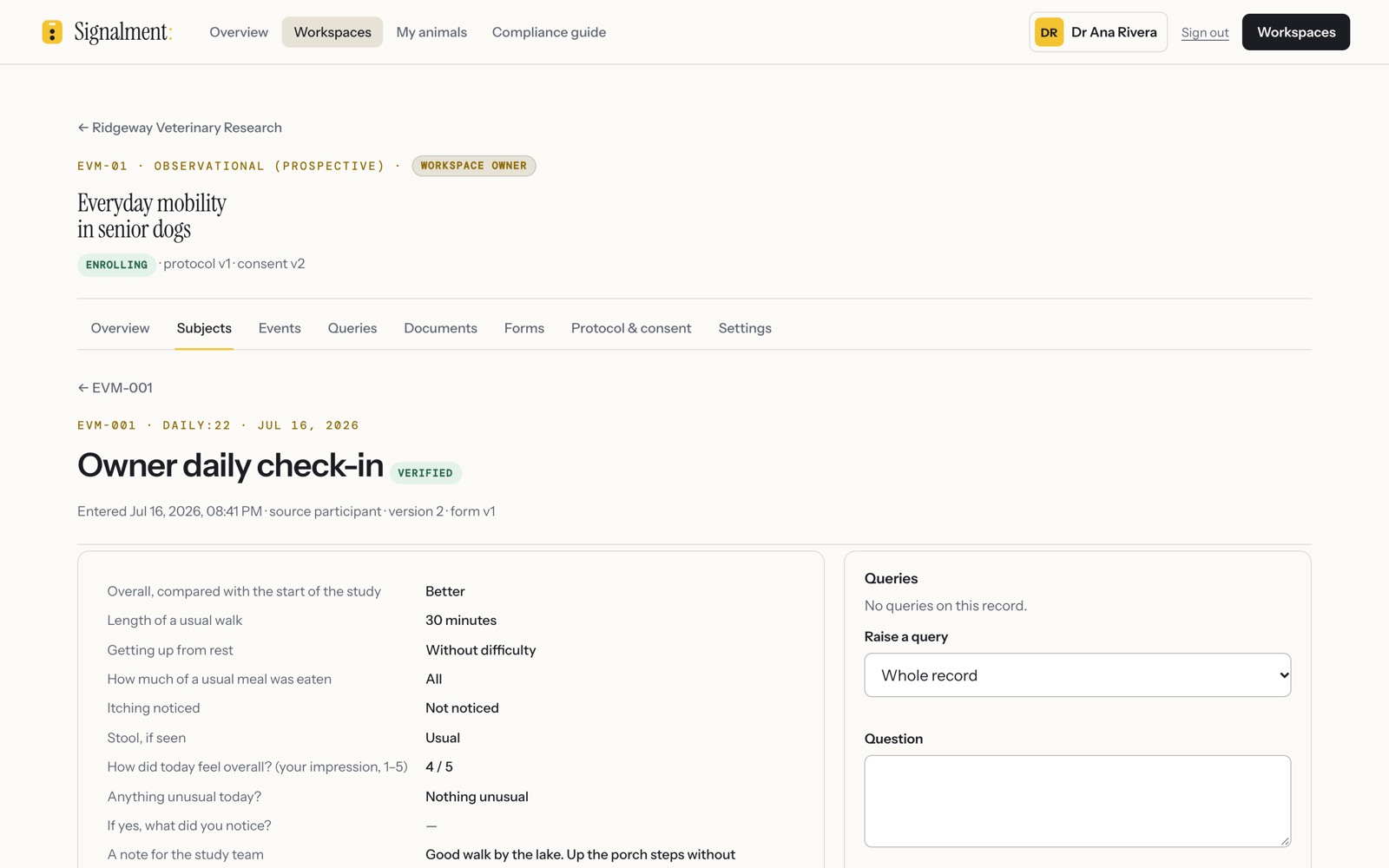Open the Overview link in top navigation
The image size is (1389, 868).
[239, 32]
